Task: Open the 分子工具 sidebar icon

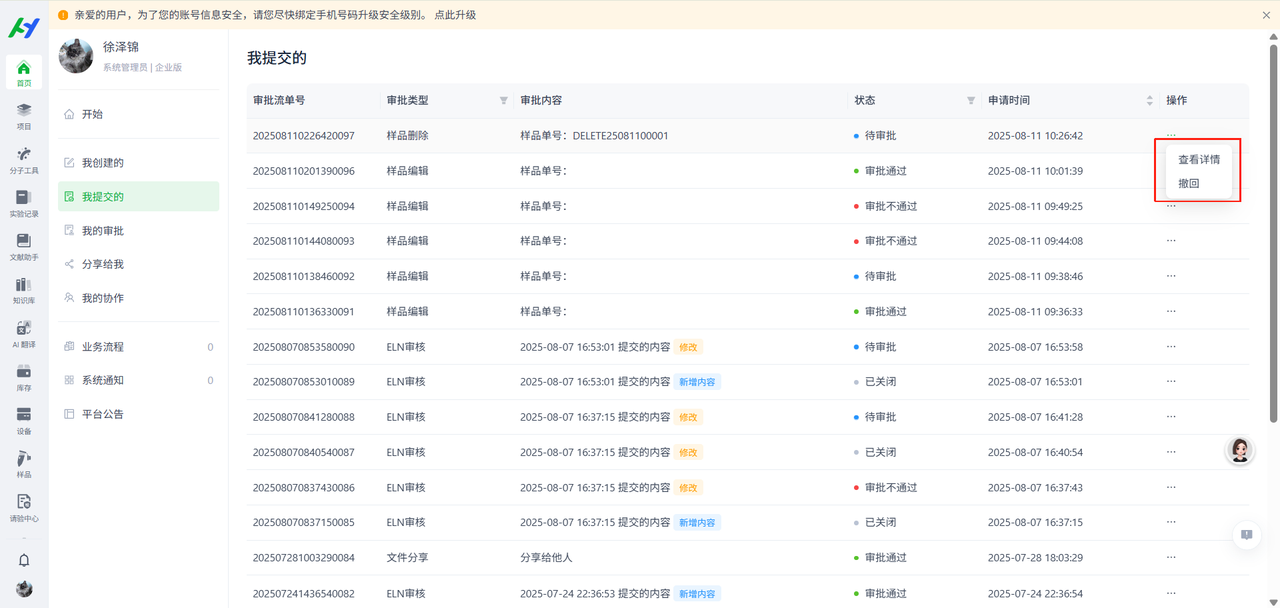Action: (24, 159)
